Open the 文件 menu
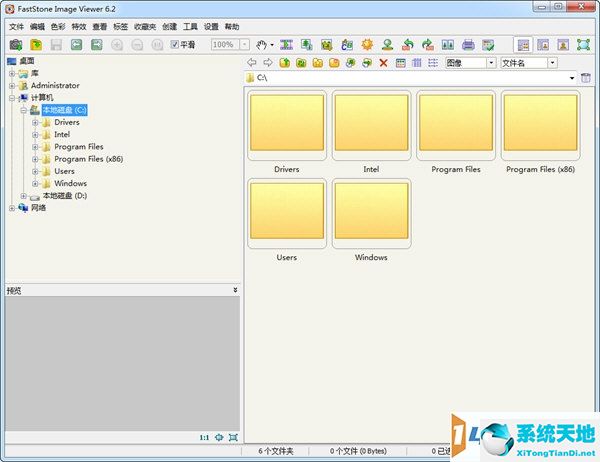The image size is (600, 462). 16,26
